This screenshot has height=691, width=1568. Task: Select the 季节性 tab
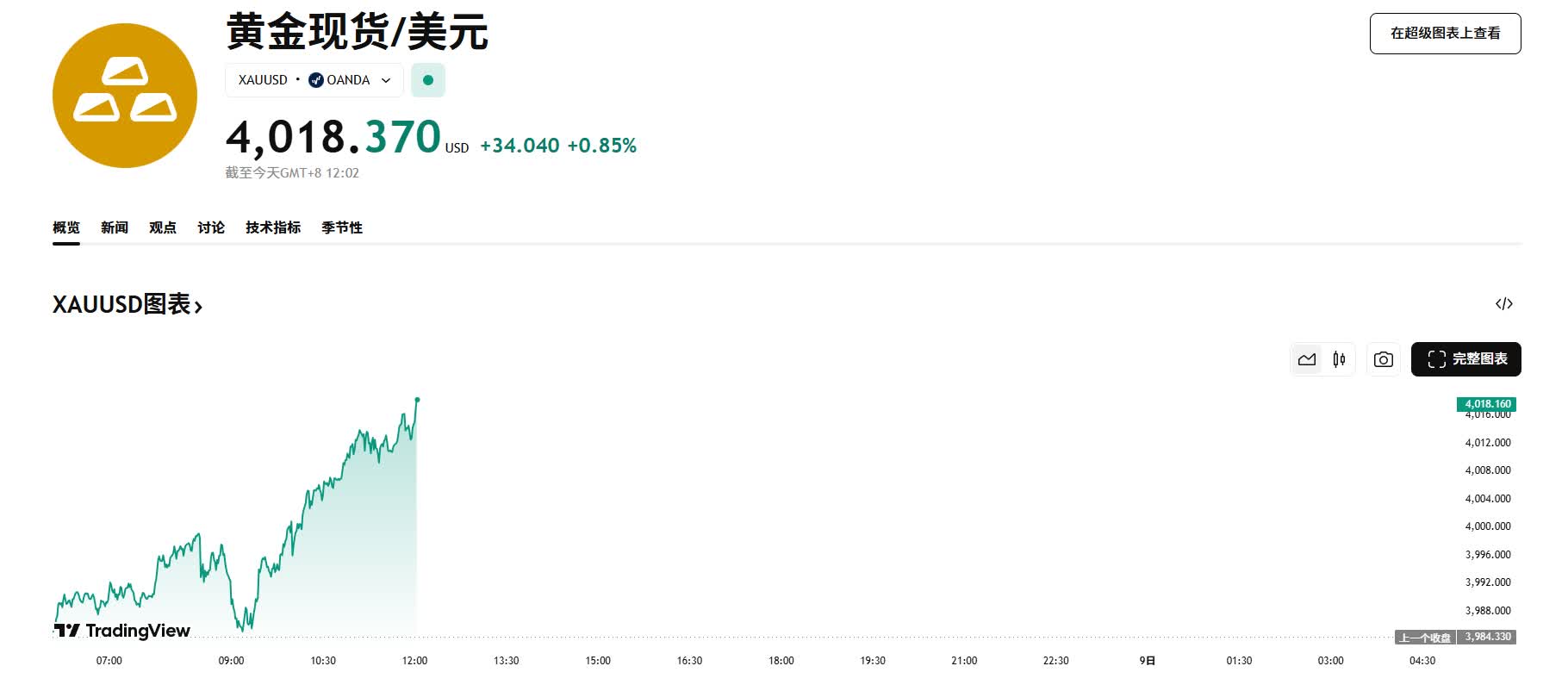342,227
